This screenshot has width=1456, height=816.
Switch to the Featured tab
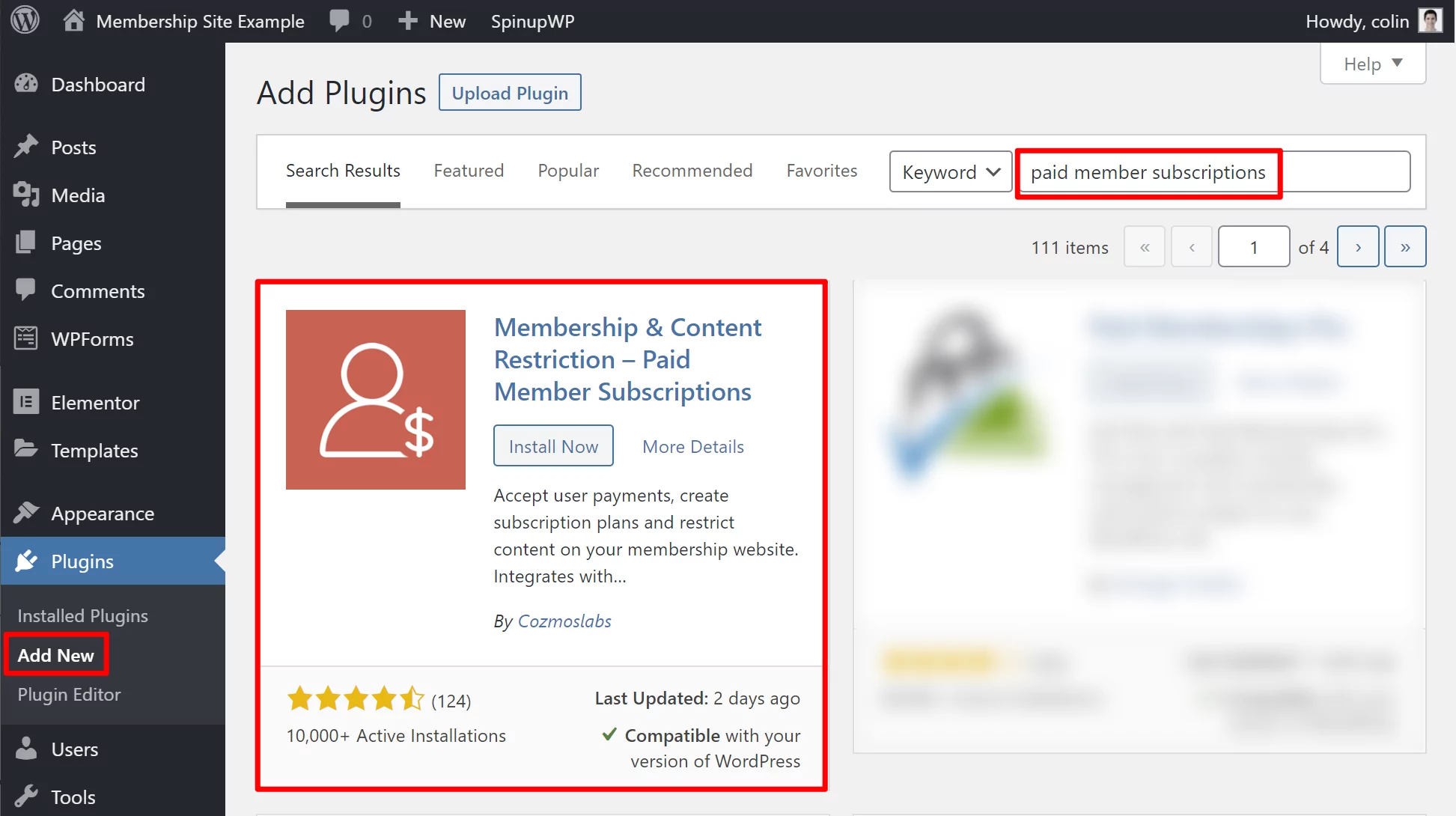click(x=469, y=171)
